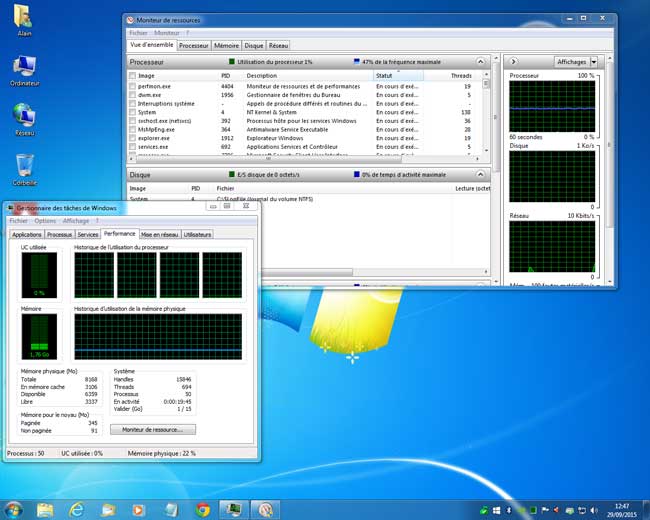Select the 'Antimalware Service Executable' description

pos(287,130)
